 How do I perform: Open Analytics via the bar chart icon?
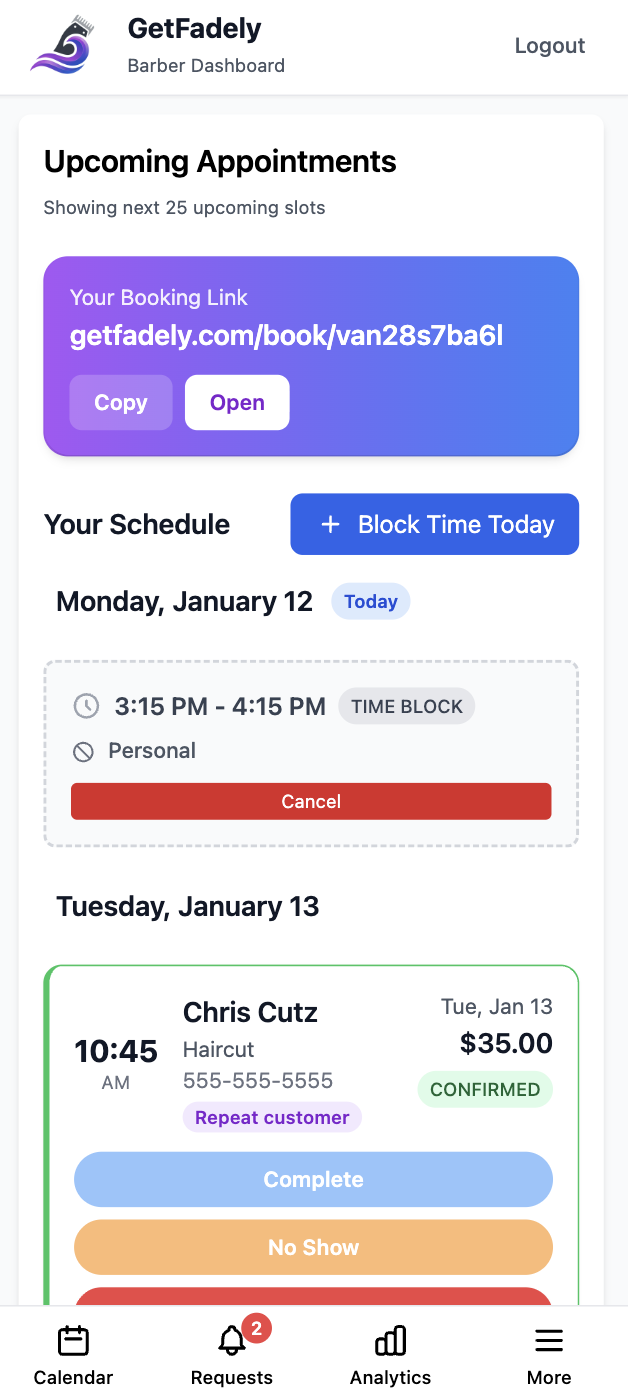pos(390,1340)
